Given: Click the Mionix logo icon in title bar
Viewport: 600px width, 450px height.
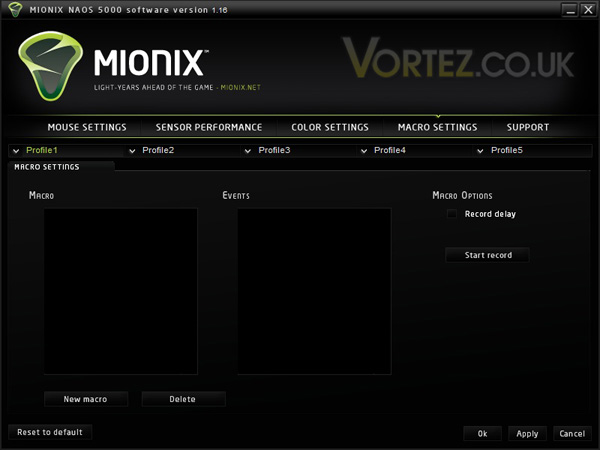Looking at the screenshot, I should point(15,9).
